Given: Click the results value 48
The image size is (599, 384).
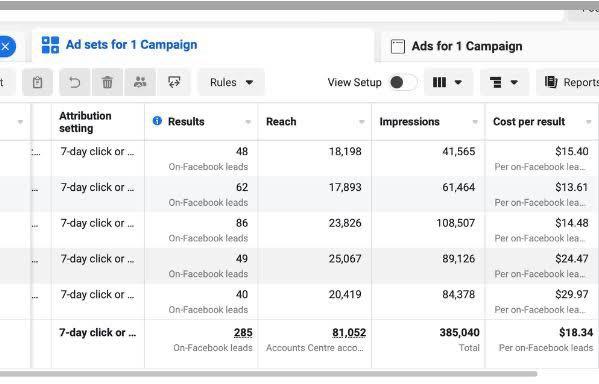Looking at the screenshot, I should point(242,151).
